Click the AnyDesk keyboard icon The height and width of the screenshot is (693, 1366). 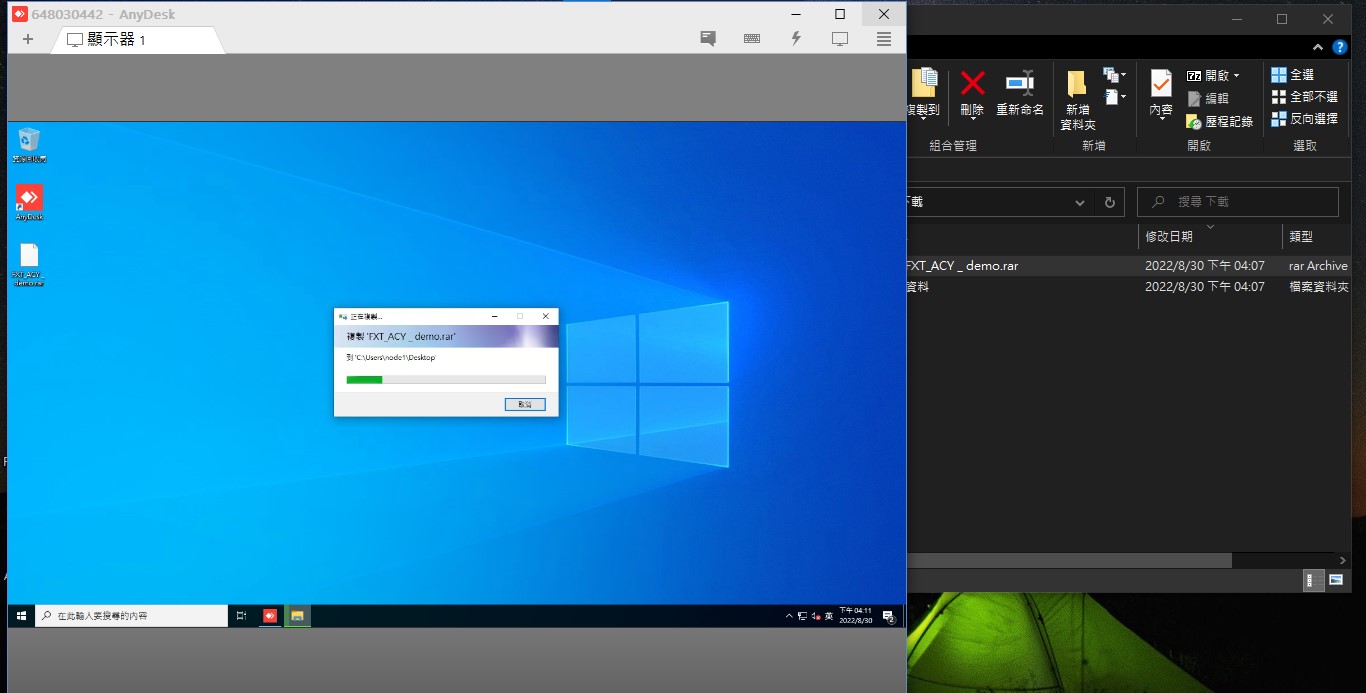[752, 39]
